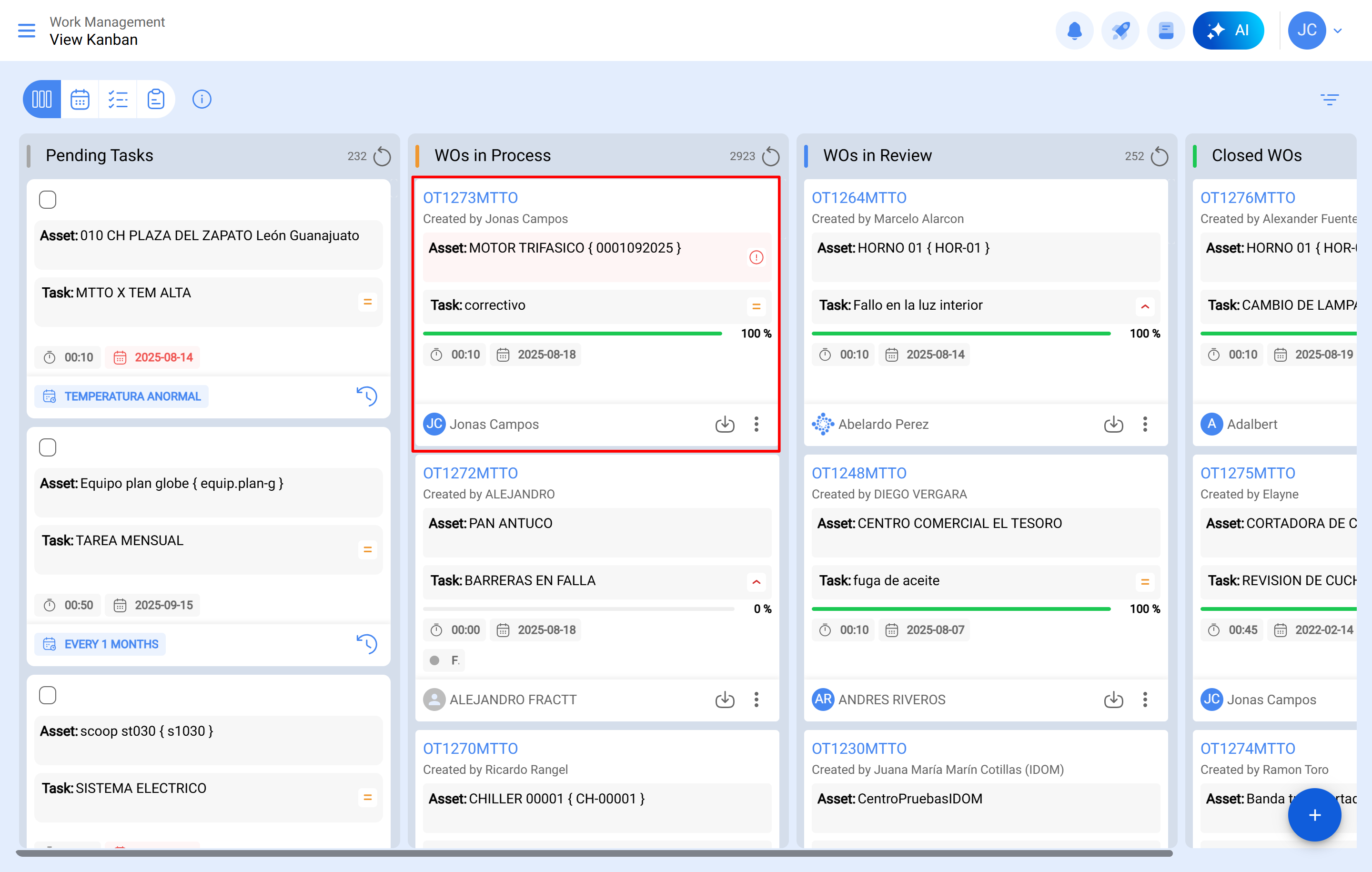Click the horizontal scrollbar at bottom

pyautogui.click(x=594, y=853)
